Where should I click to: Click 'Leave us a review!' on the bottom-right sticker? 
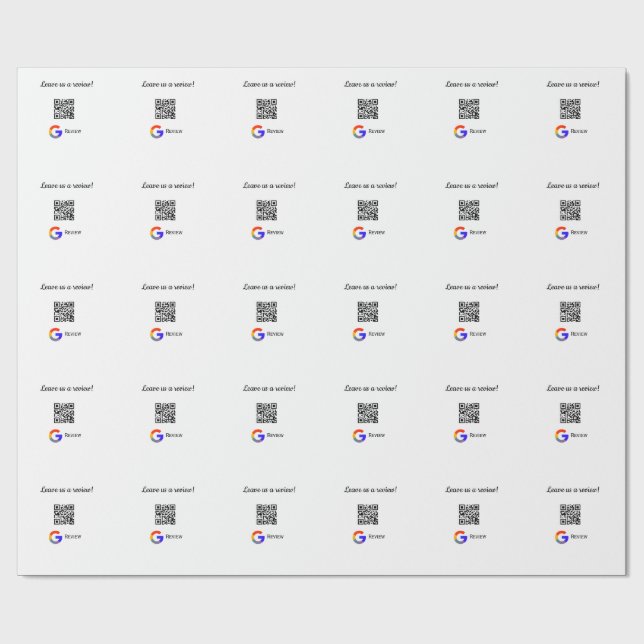pyautogui.click(x=573, y=490)
